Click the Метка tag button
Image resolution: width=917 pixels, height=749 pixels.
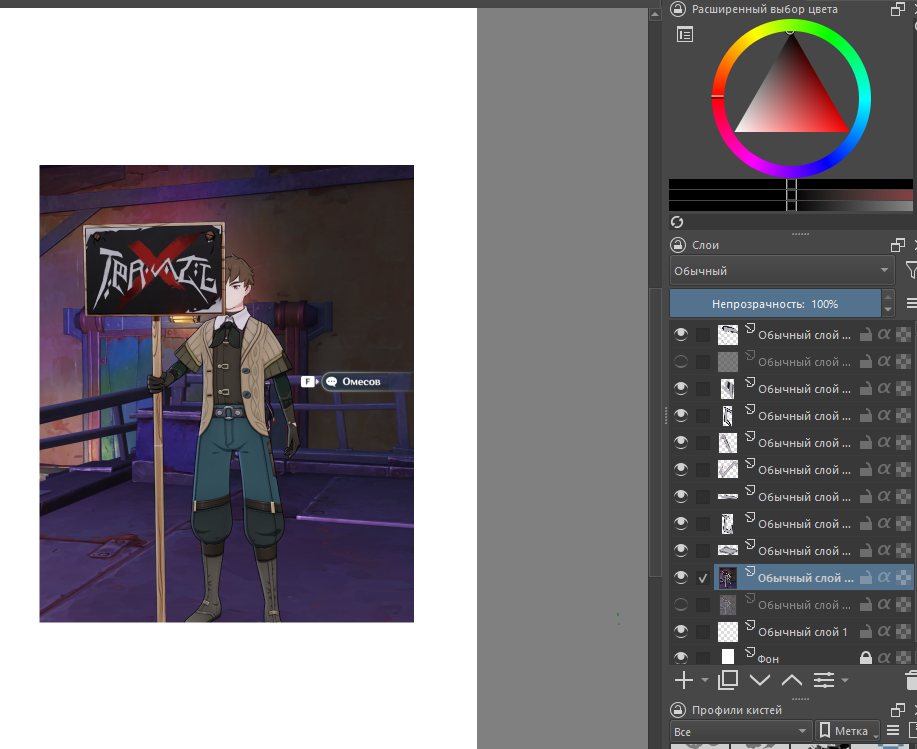tap(847, 731)
